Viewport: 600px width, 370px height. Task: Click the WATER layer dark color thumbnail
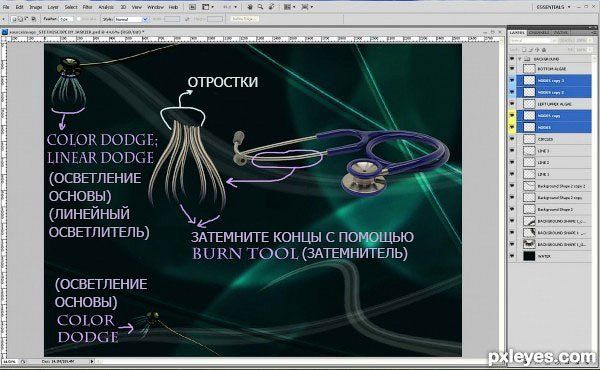pos(529,256)
